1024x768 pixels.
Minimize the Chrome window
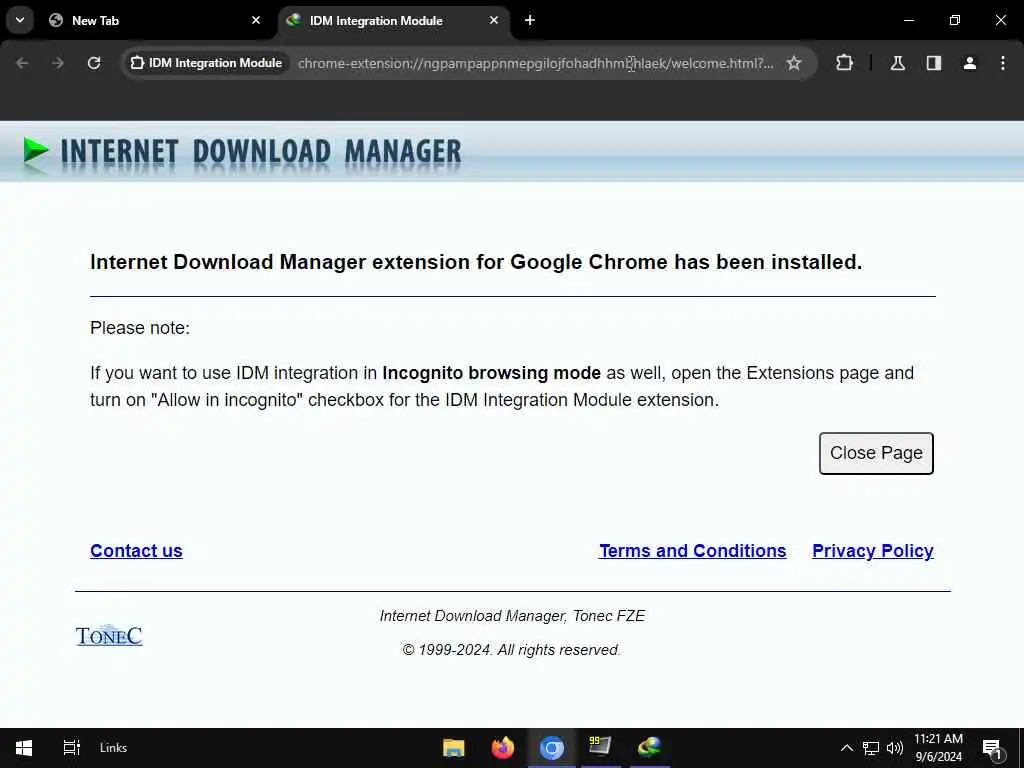point(908,20)
